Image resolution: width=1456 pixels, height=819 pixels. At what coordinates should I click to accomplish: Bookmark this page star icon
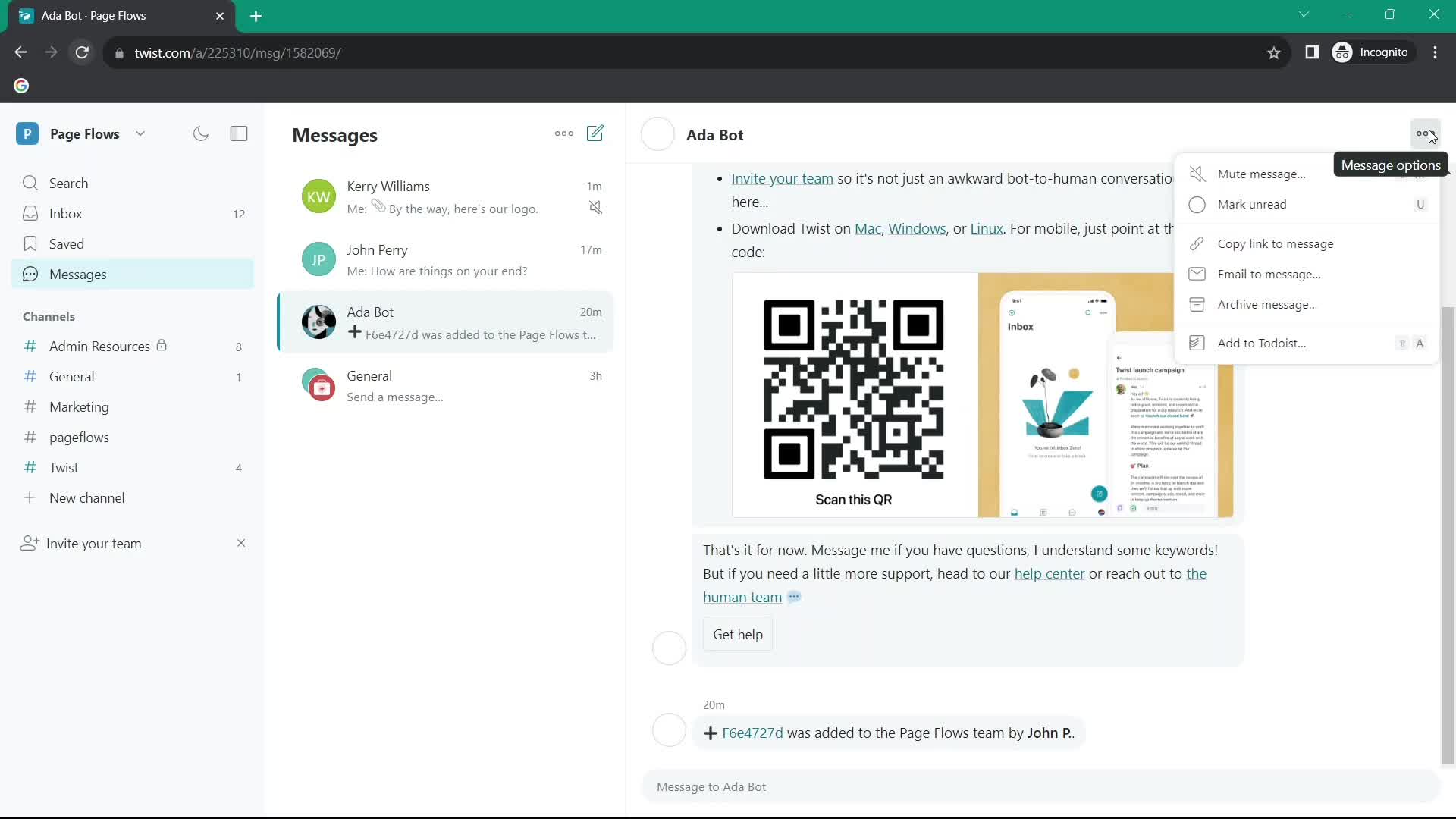click(1274, 52)
